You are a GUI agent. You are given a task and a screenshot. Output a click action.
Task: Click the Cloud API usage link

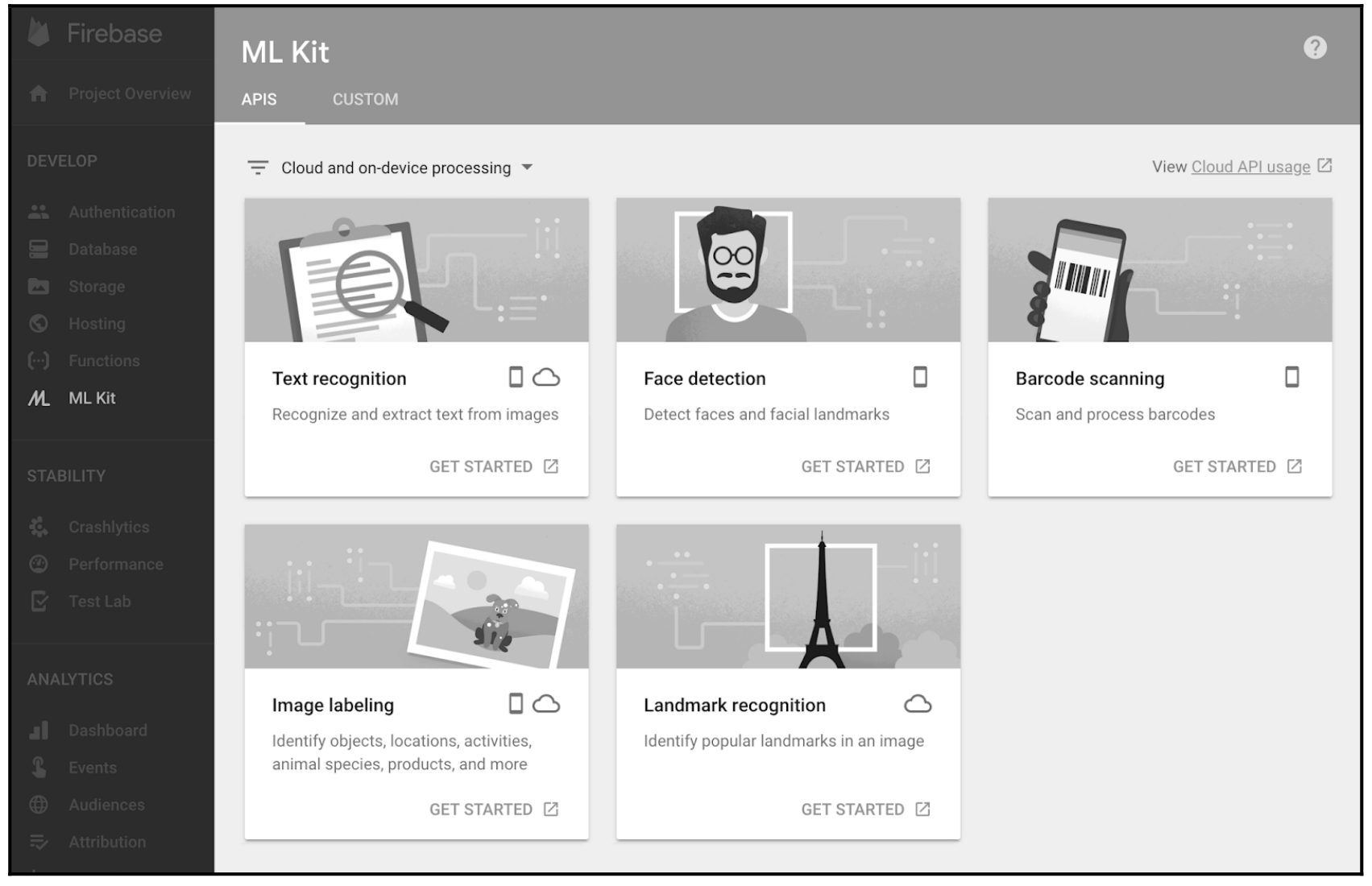tap(1250, 167)
